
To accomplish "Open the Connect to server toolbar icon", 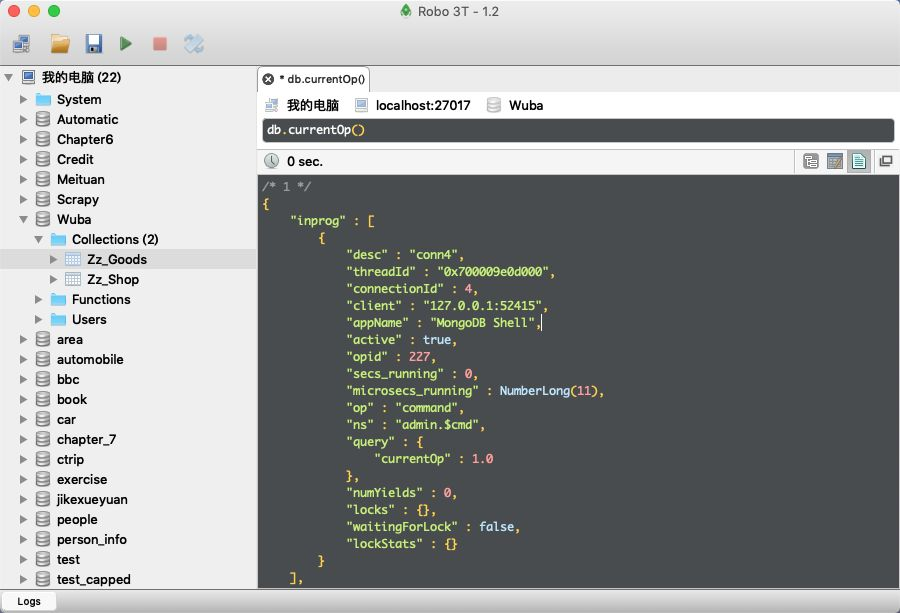I will [22, 44].
